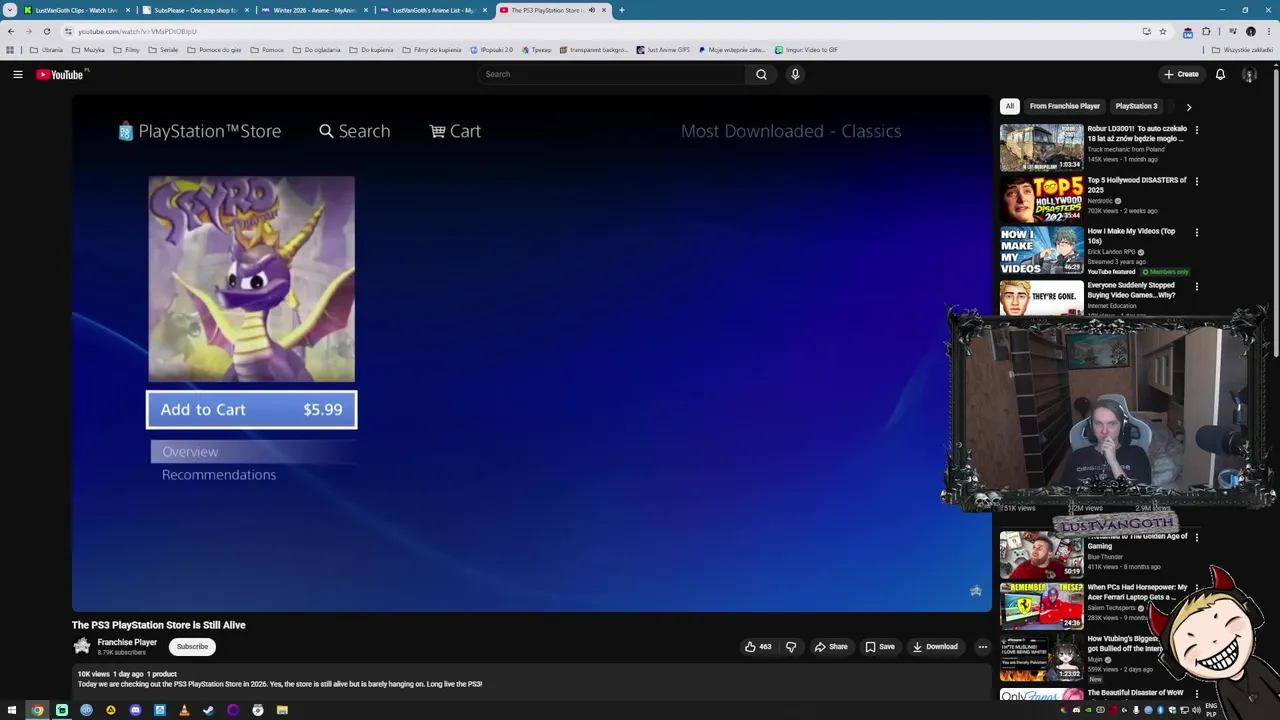Click the Create button
The width and height of the screenshot is (1280, 720).
[x=1181, y=74]
